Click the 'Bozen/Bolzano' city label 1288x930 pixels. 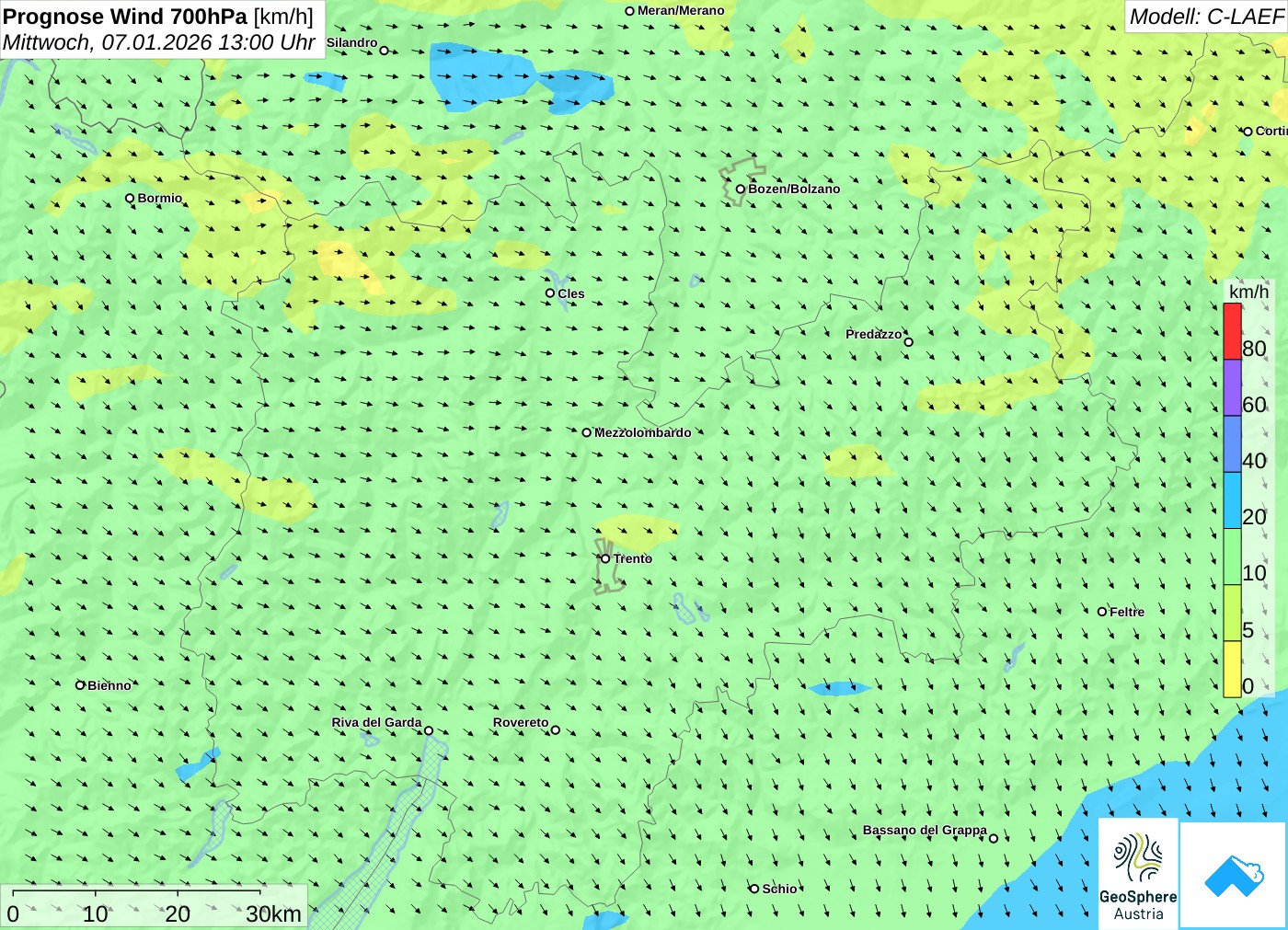coord(794,189)
